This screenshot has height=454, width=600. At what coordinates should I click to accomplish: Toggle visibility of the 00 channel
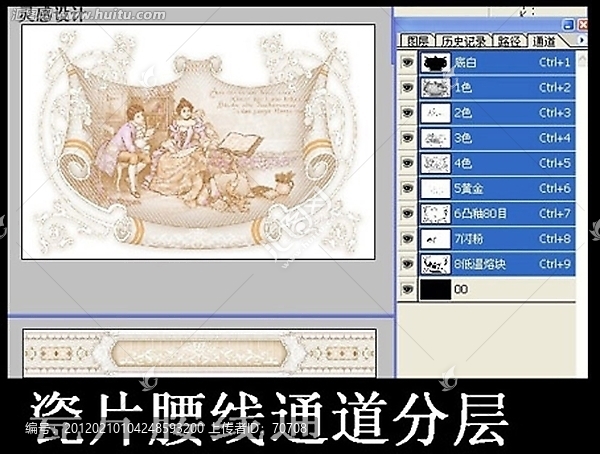(408, 289)
